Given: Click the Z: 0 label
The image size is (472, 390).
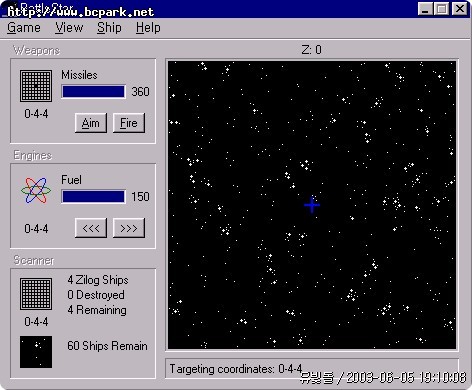Looking at the screenshot, I should click(x=312, y=50).
